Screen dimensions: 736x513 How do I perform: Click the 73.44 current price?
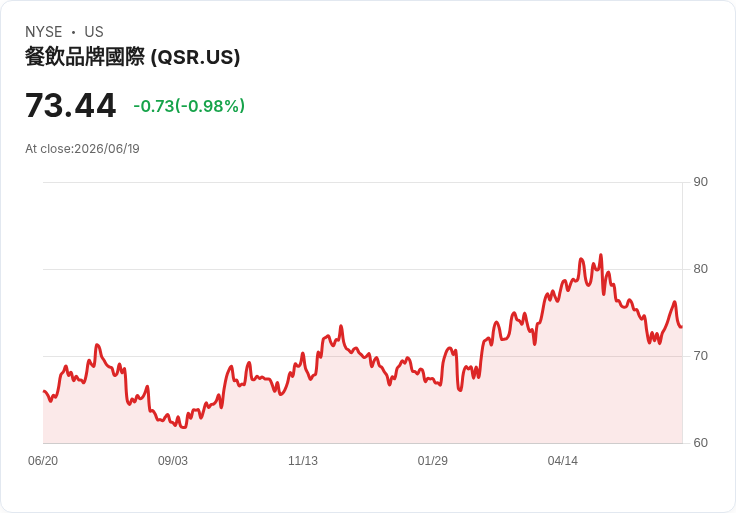70,105
